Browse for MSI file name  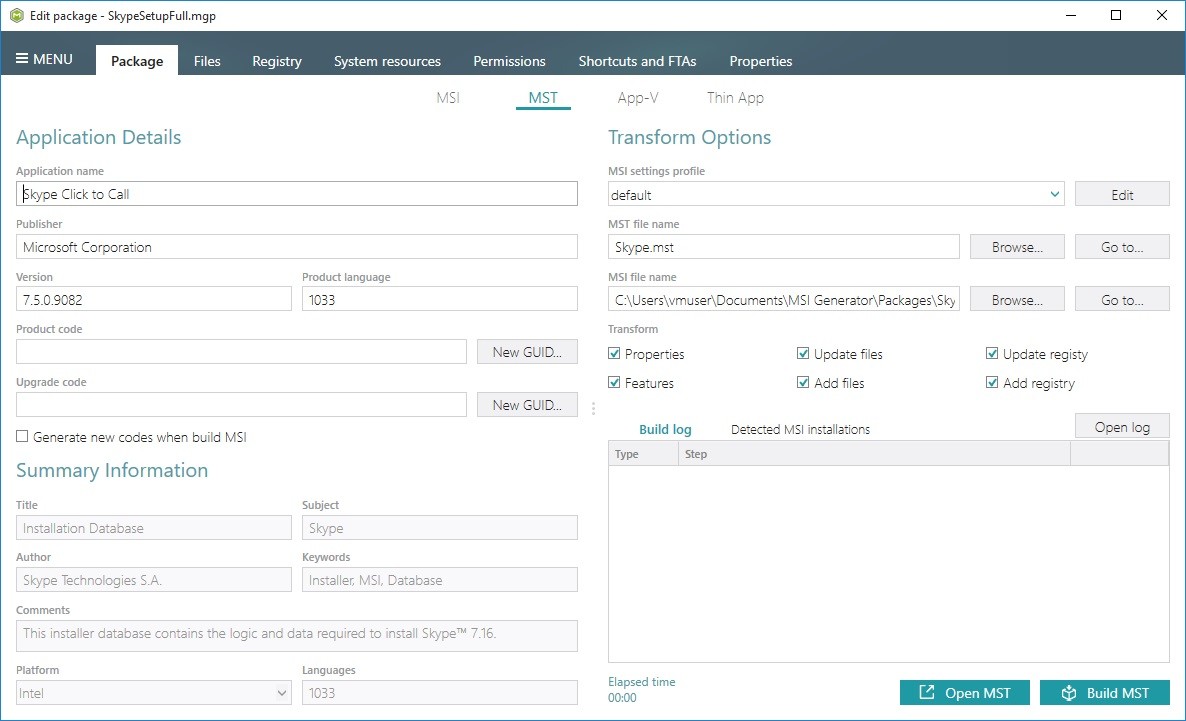1017,300
